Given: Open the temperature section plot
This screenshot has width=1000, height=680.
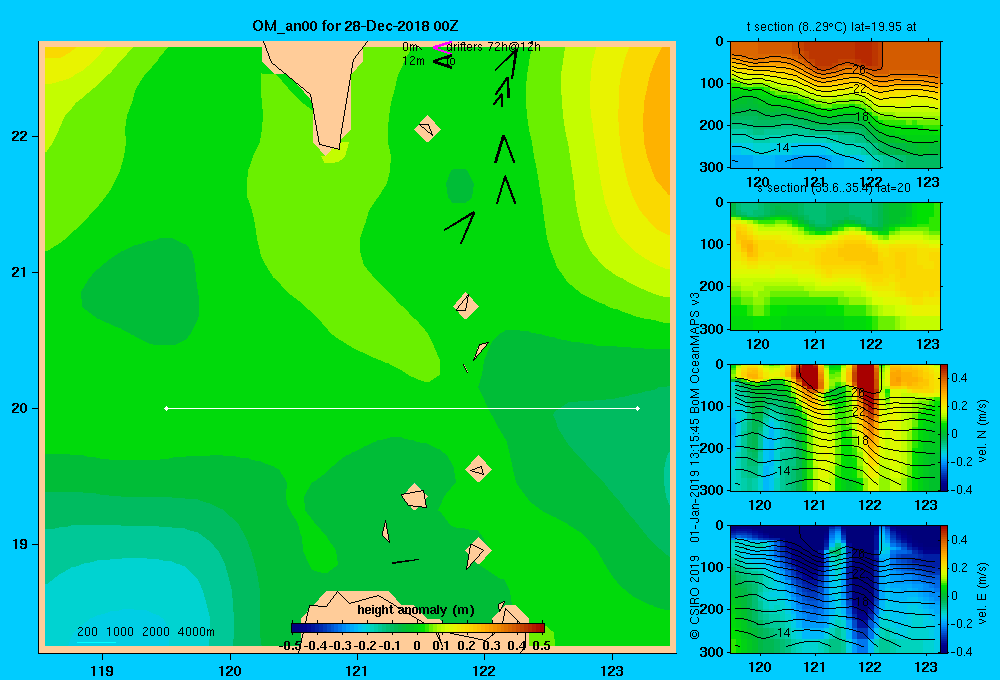Looking at the screenshot, I should tap(835, 105).
